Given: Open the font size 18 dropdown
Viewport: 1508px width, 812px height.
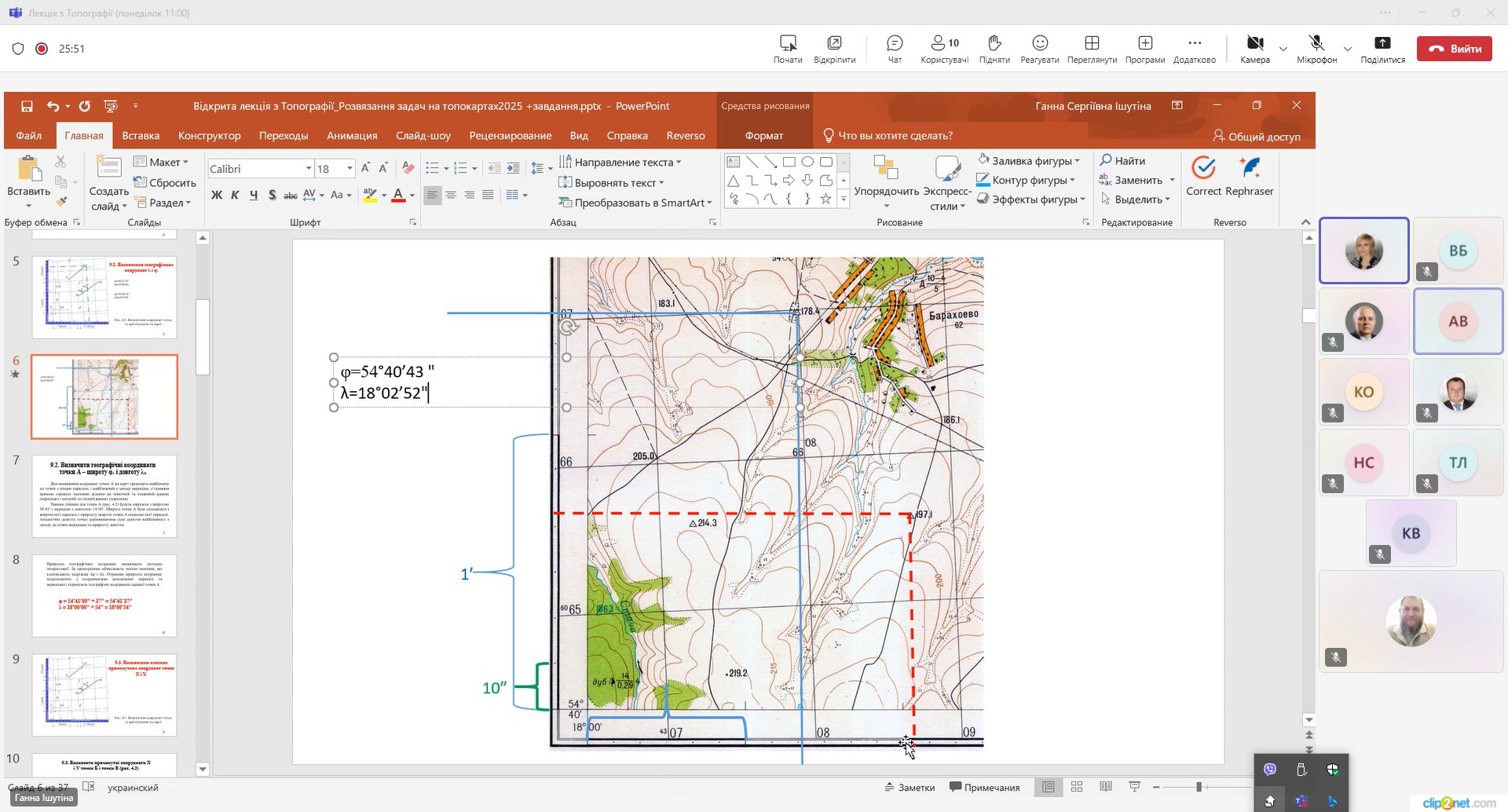Looking at the screenshot, I should (x=350, y=169).
